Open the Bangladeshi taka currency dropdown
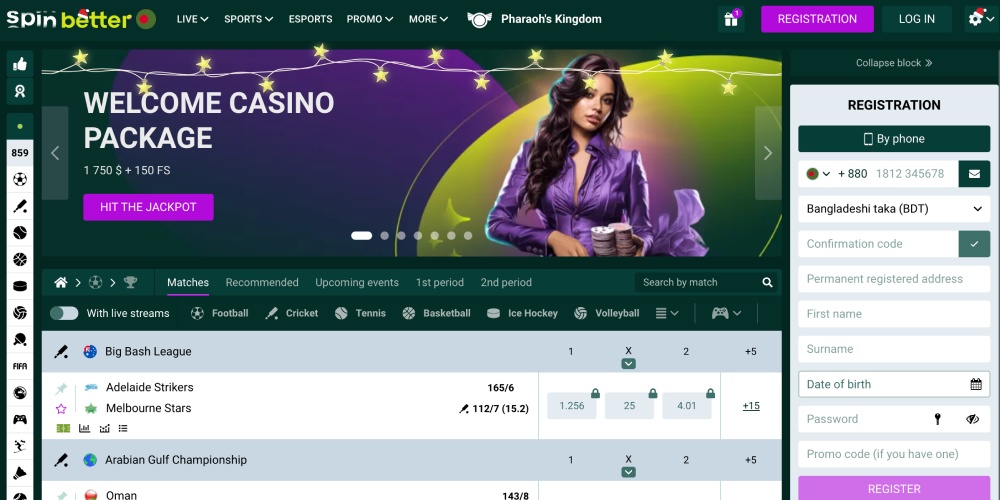Screen dimensions: 1000x500 (893, 209)
